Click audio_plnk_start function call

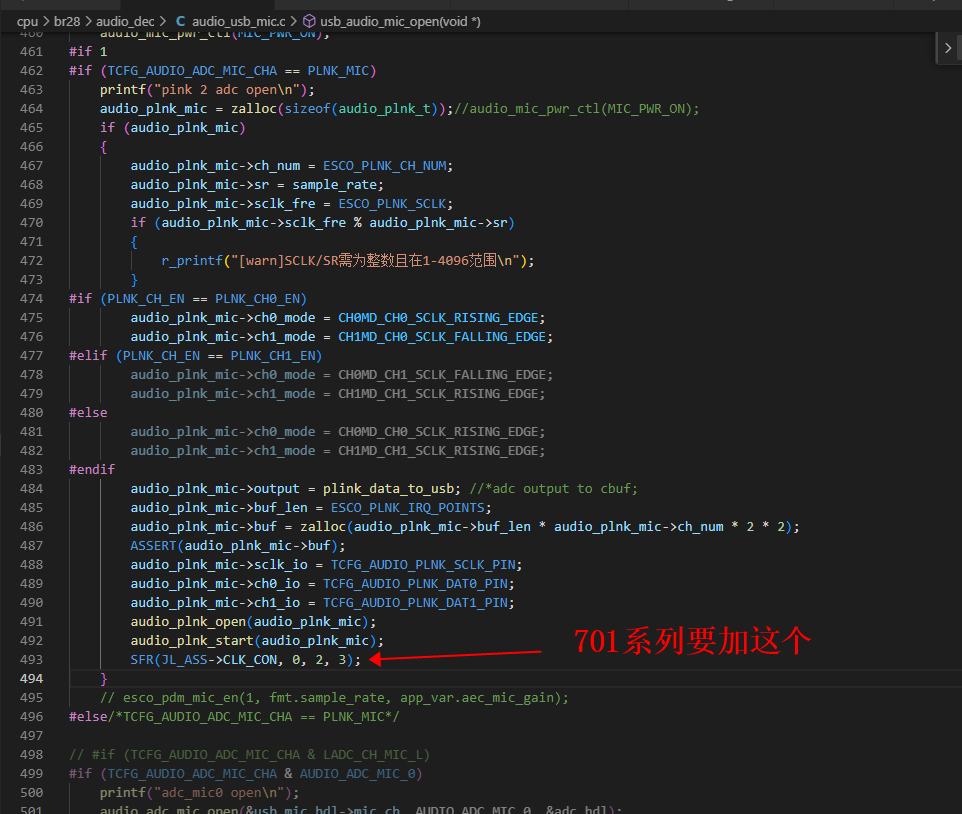(192, 640)
